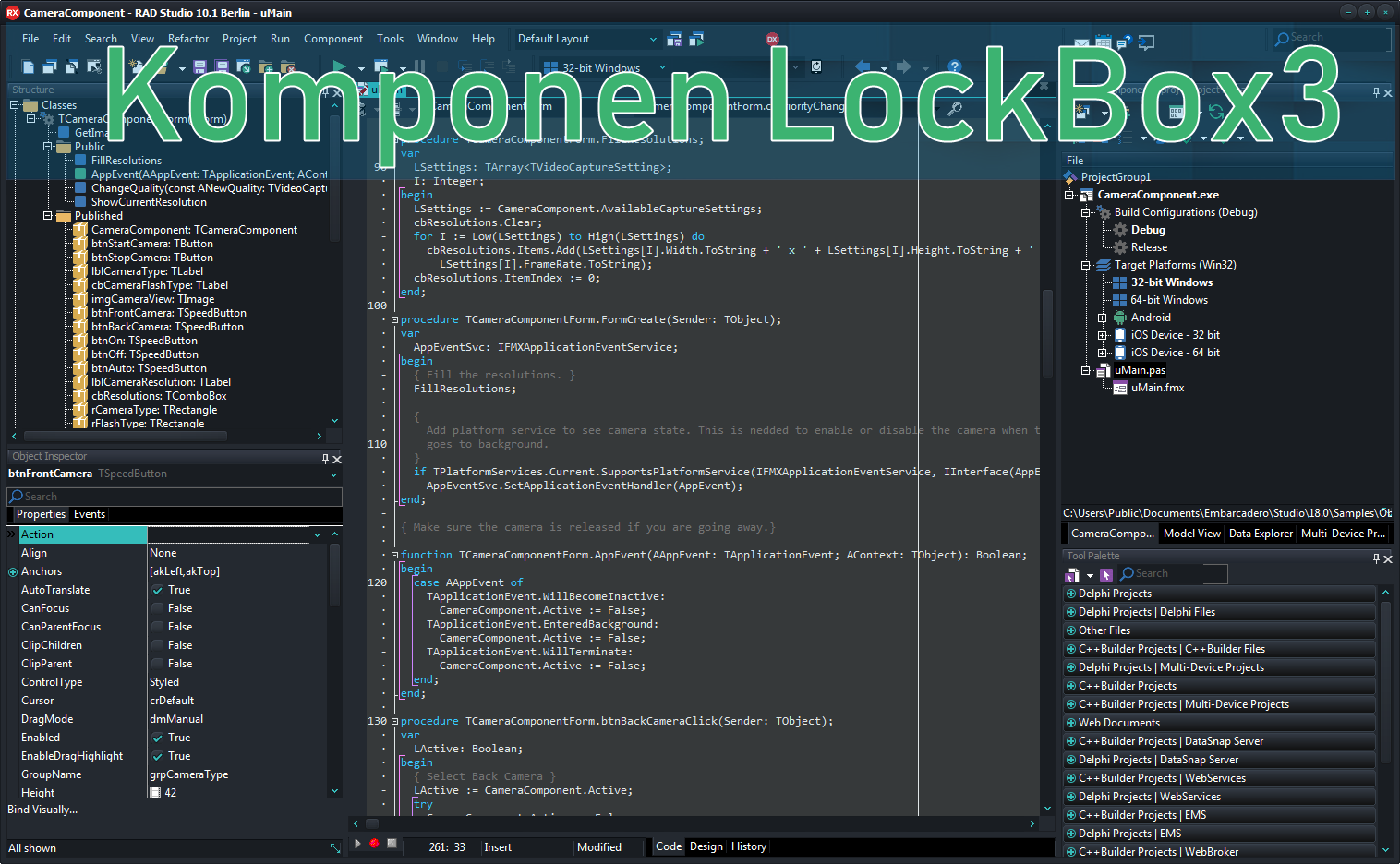1400x864 pixels.
Task: Click the Remove File from Project icon
Action: [x=288, y=66]
